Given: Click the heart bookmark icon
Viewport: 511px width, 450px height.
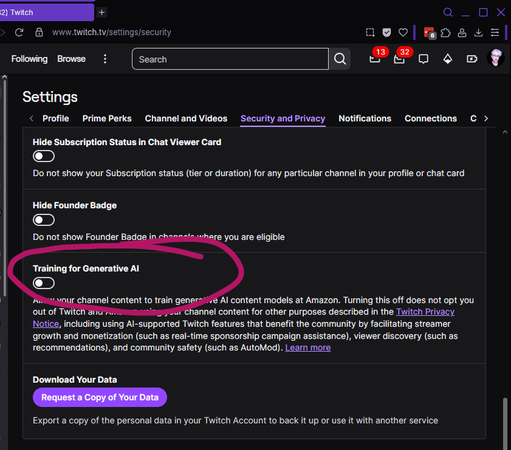Looking at the screenshot, I should point(403,32).
